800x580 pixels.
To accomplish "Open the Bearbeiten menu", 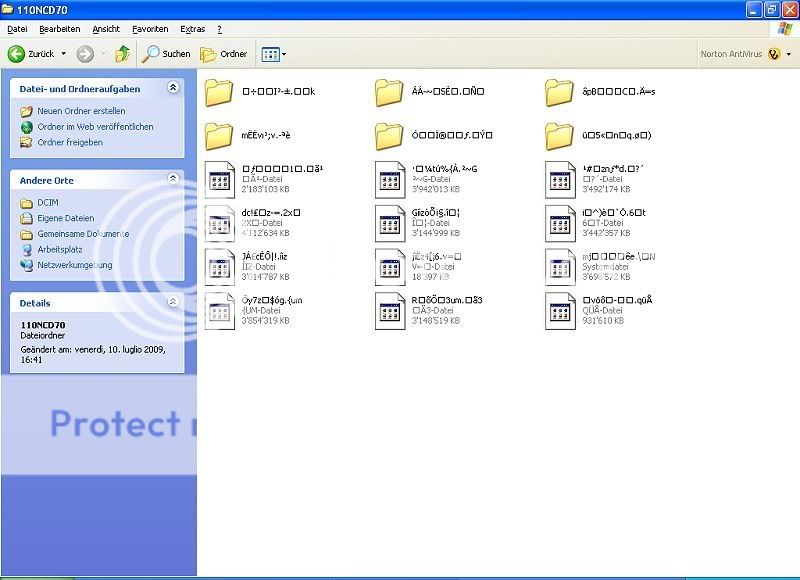I will pos(60,29).
